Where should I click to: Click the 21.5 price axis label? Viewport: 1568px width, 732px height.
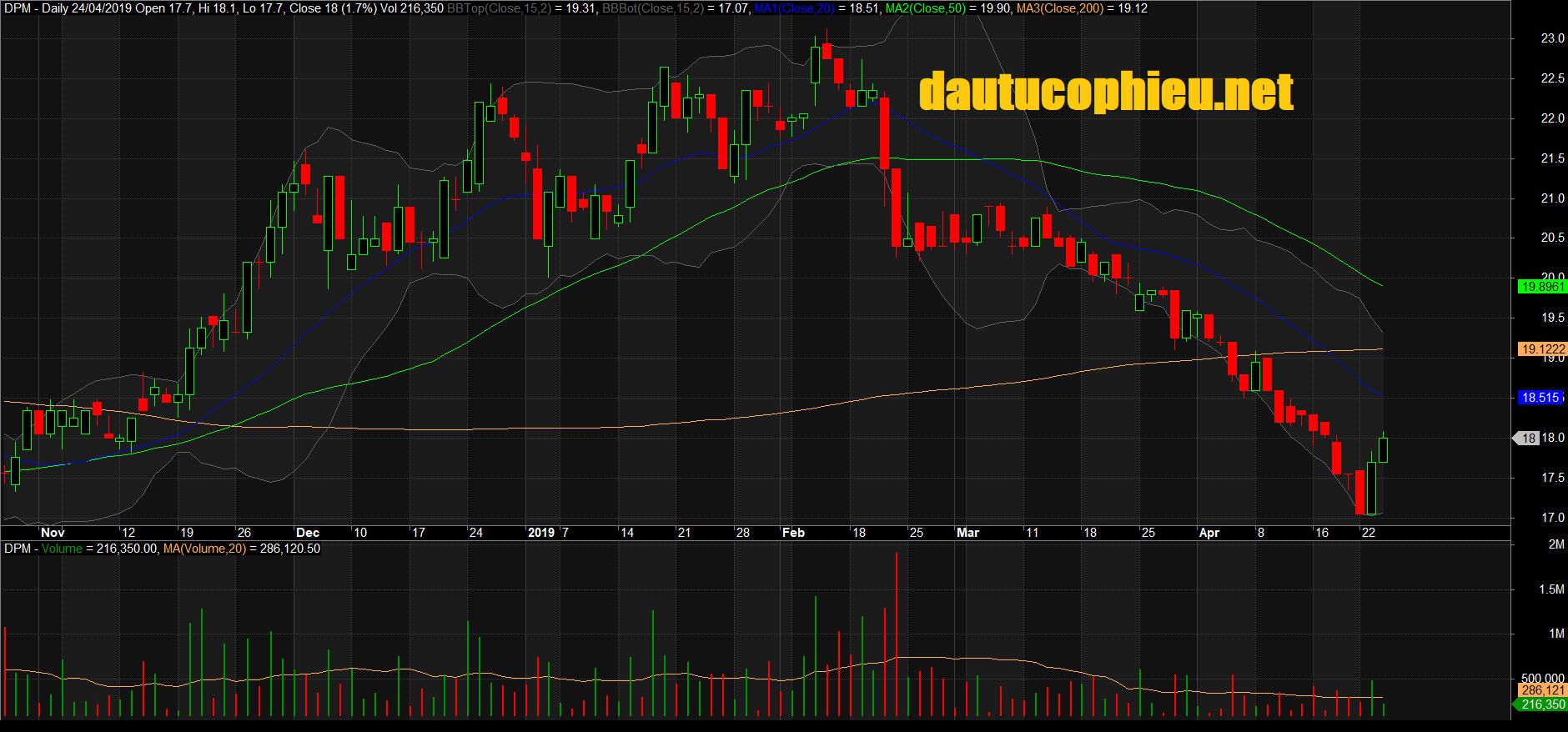[1552, 158]
